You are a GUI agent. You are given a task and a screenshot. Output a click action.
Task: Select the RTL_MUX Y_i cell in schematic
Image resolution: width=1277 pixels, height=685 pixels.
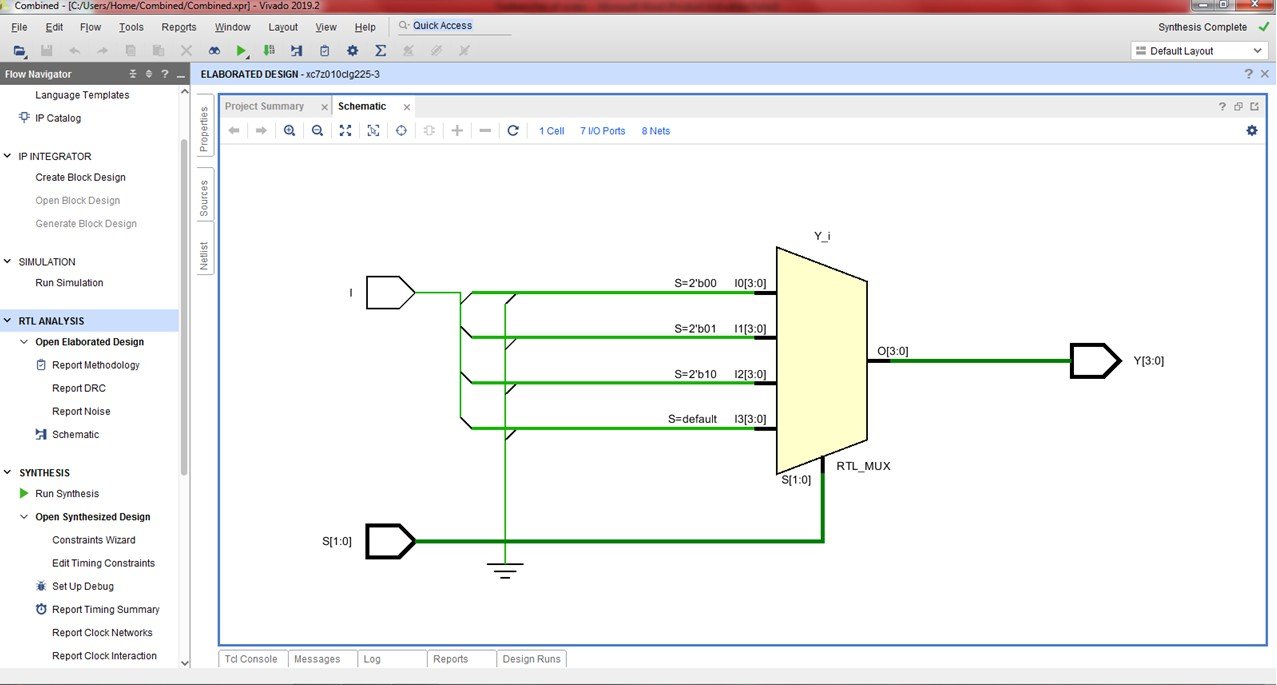click(822, 361)
